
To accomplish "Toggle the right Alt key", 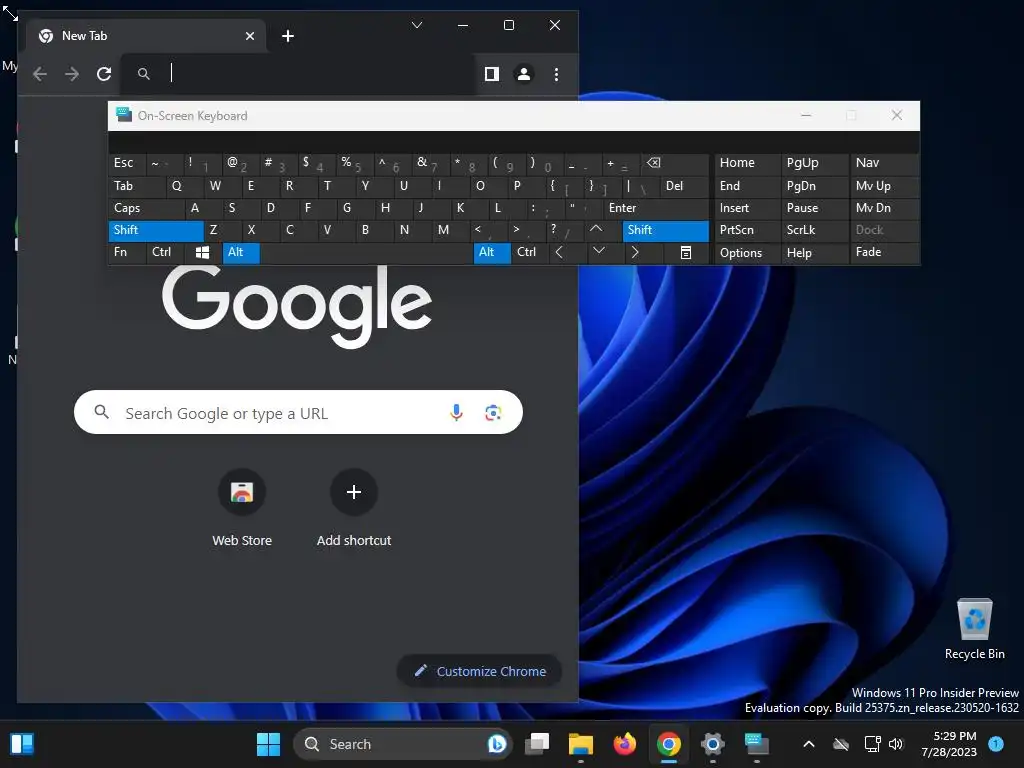I will point(492,253).
